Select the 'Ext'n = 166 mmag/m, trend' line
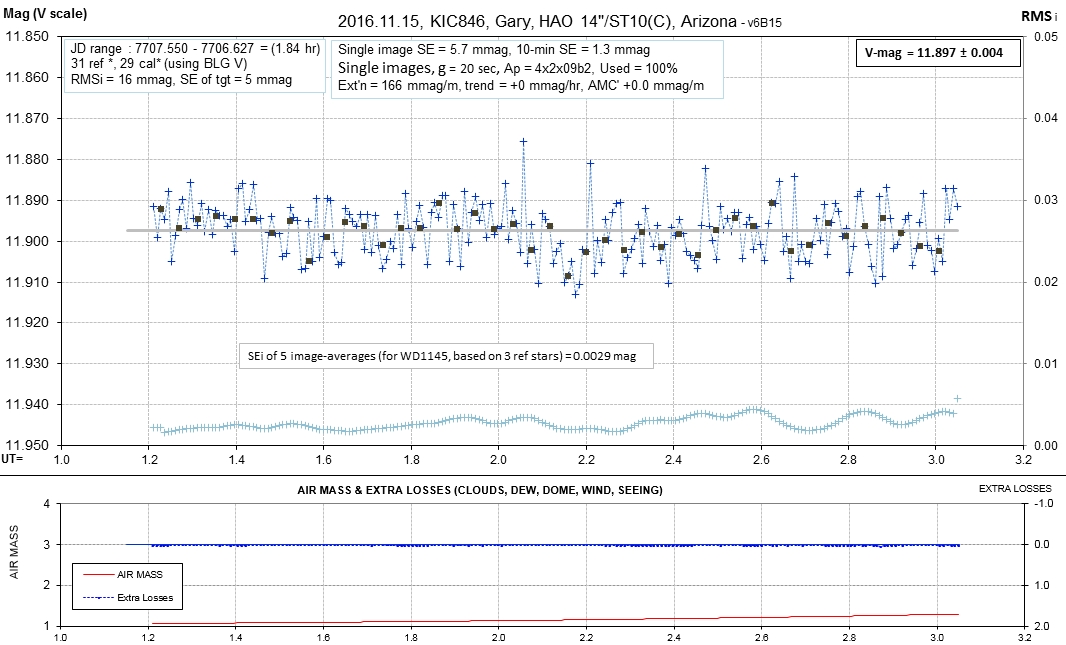Viewport: 1066px width, 645px height. coord(520,86)
